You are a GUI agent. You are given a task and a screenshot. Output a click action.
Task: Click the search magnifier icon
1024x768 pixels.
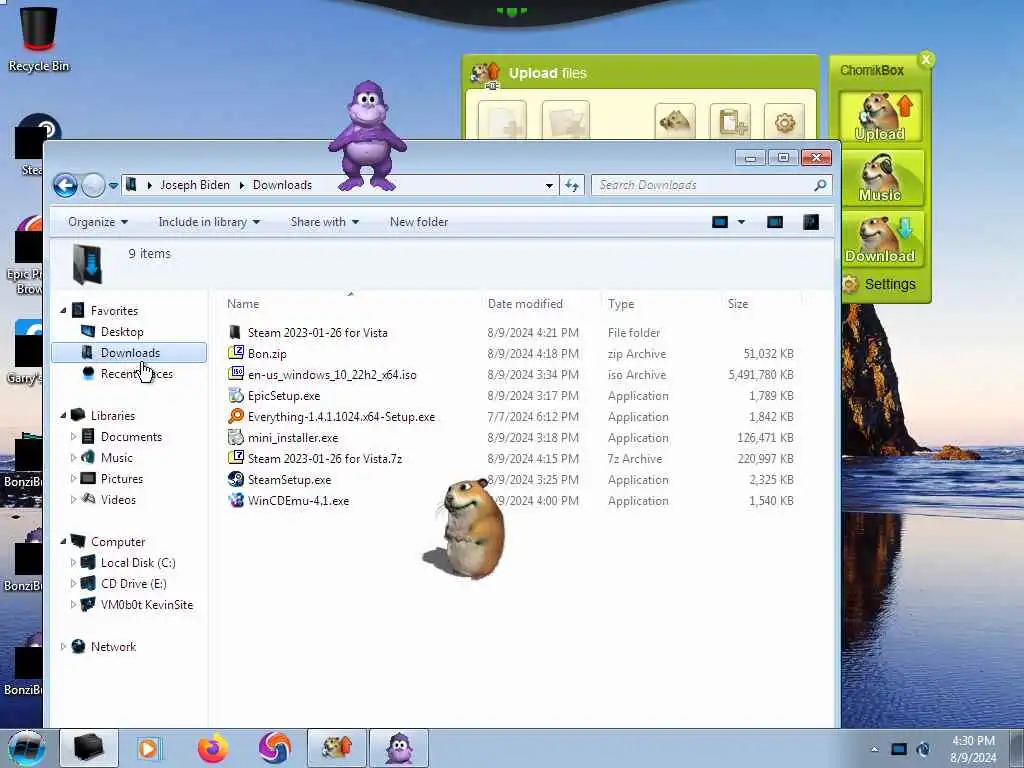tap(820, 185)
